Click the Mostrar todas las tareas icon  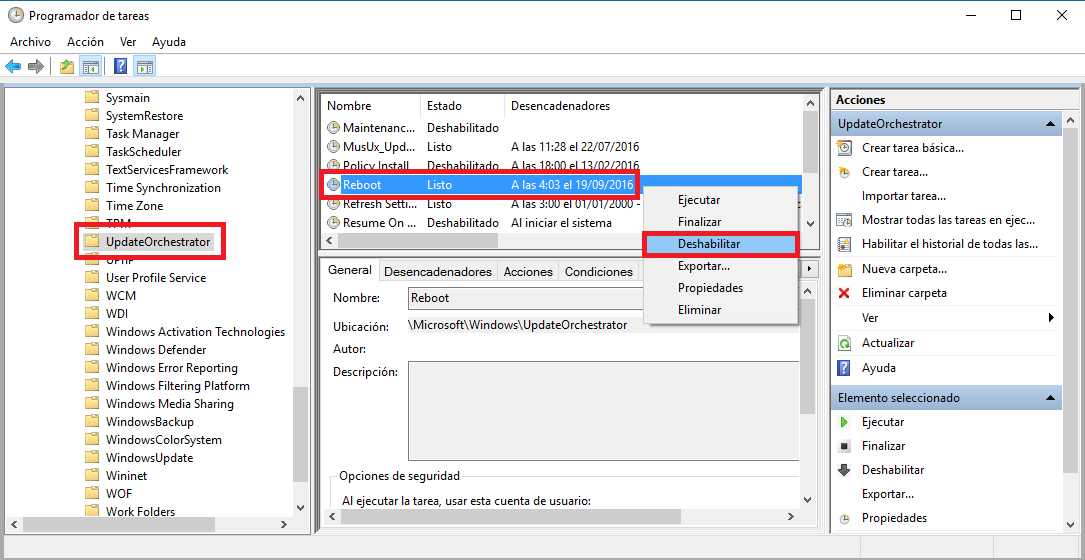(844, 220)
